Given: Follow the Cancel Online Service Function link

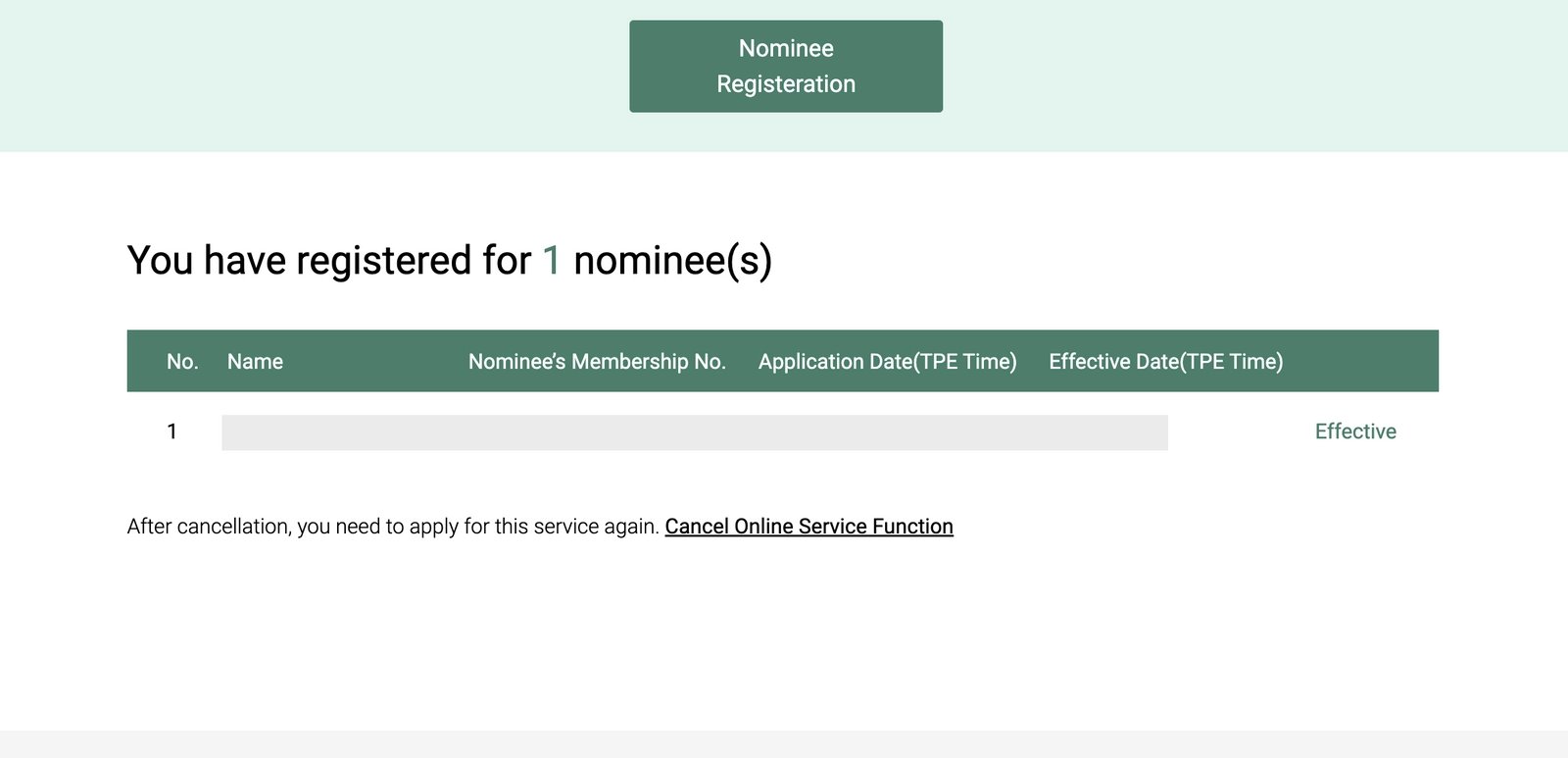Looking at the screenshot, I should 808,527.
